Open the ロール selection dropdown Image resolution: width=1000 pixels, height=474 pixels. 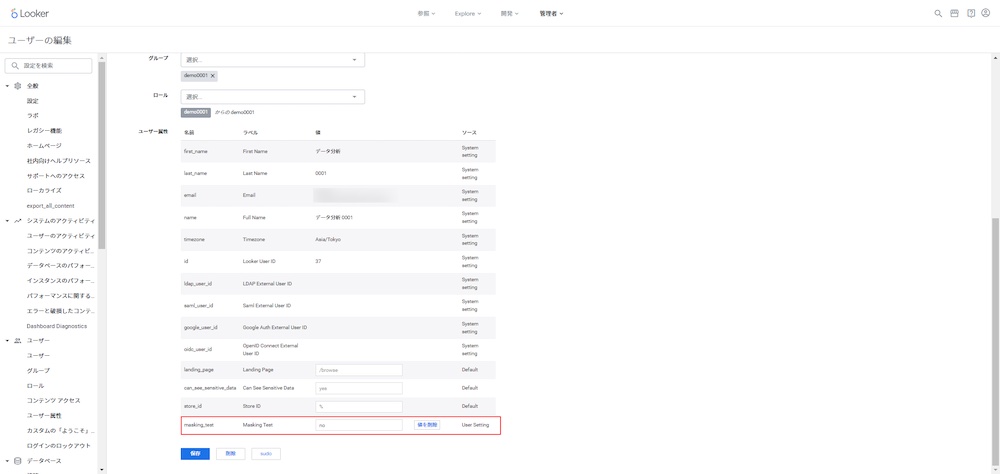point(272,97)
